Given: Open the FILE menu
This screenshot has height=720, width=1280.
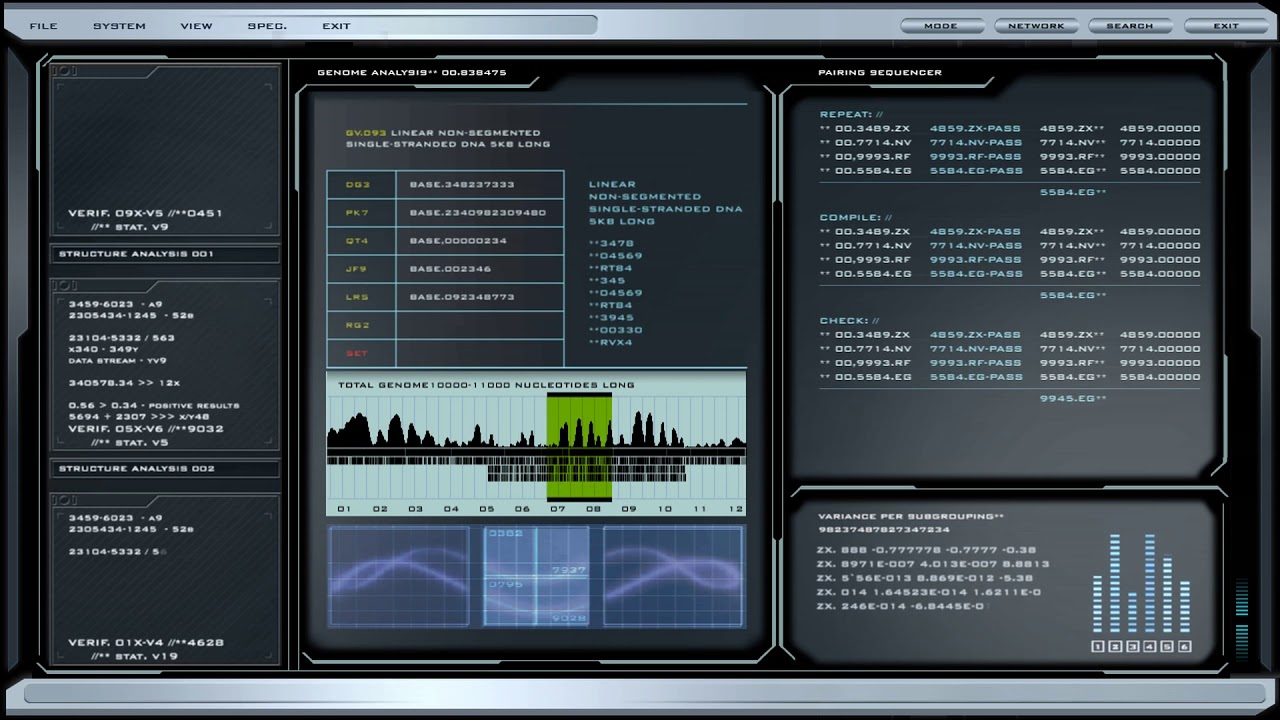Looking at the screenshot, I should pos(43,25).
